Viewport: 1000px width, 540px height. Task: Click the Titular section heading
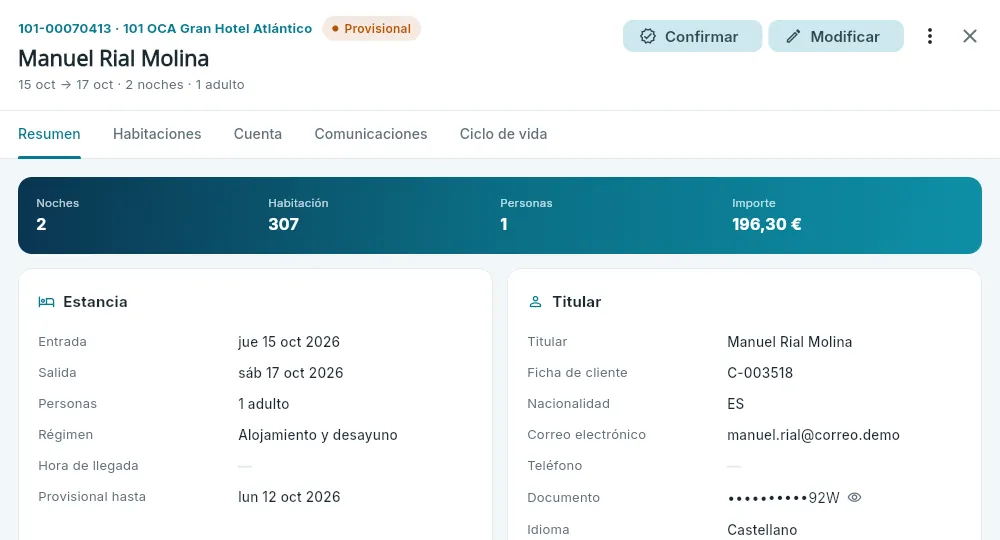(x=577, y=302)
